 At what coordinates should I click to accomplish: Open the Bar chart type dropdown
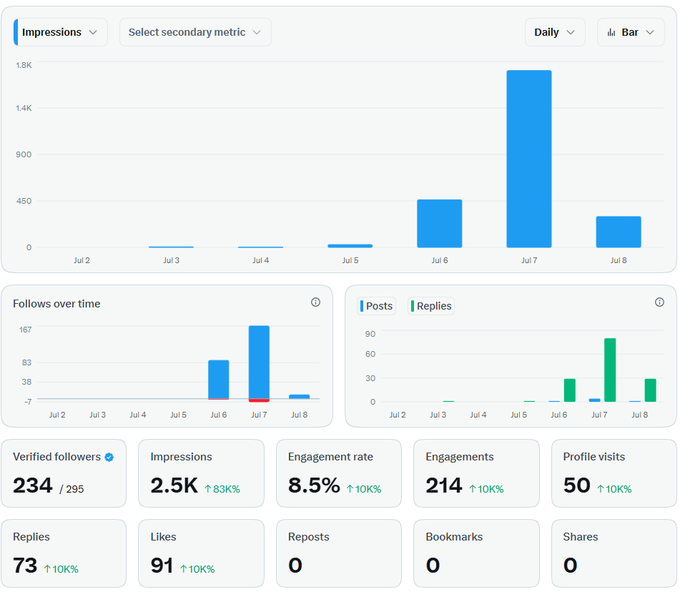click(x=631, y=33)
